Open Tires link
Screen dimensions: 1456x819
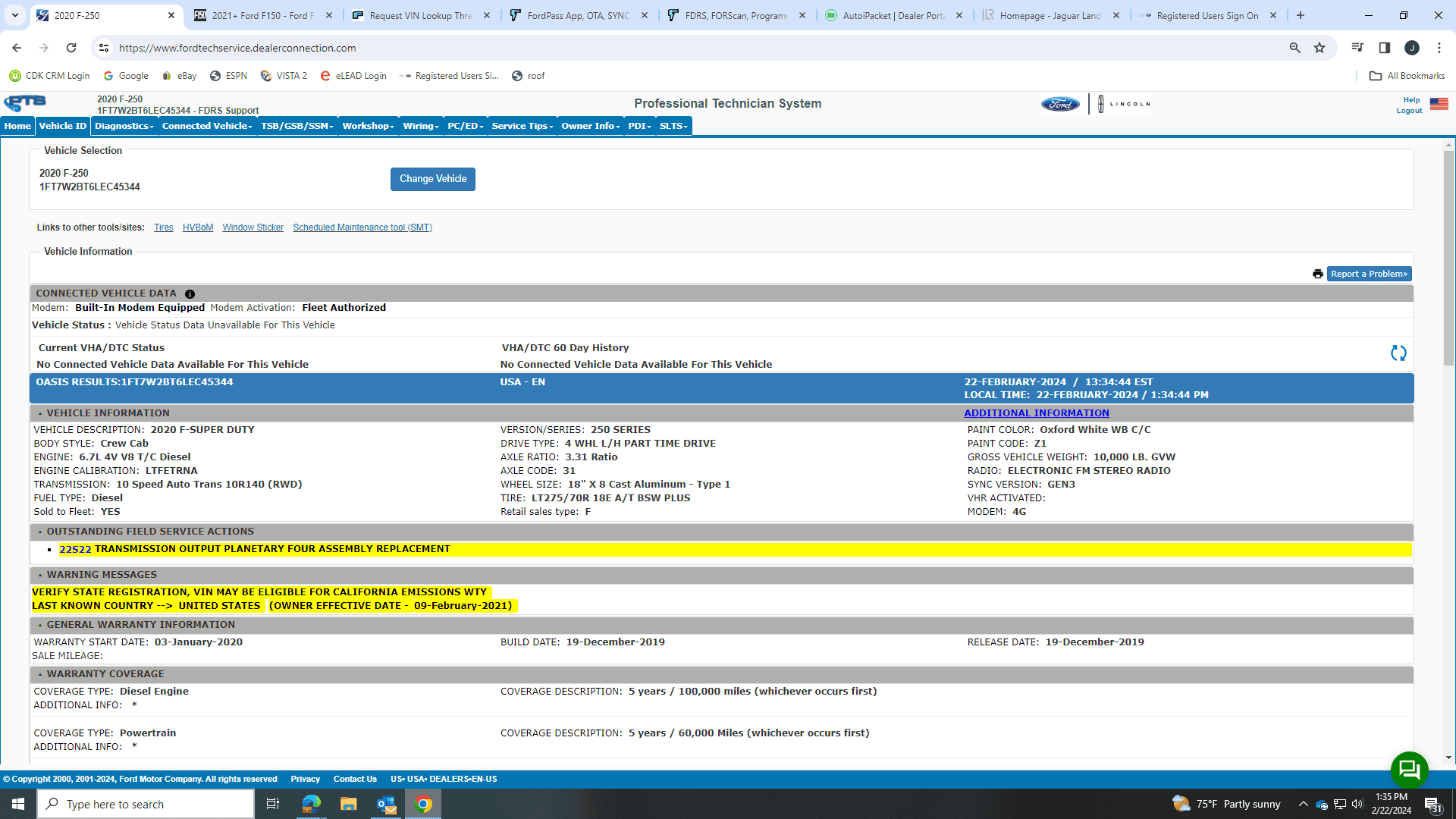pyautogui.click(x=163, y=227)
